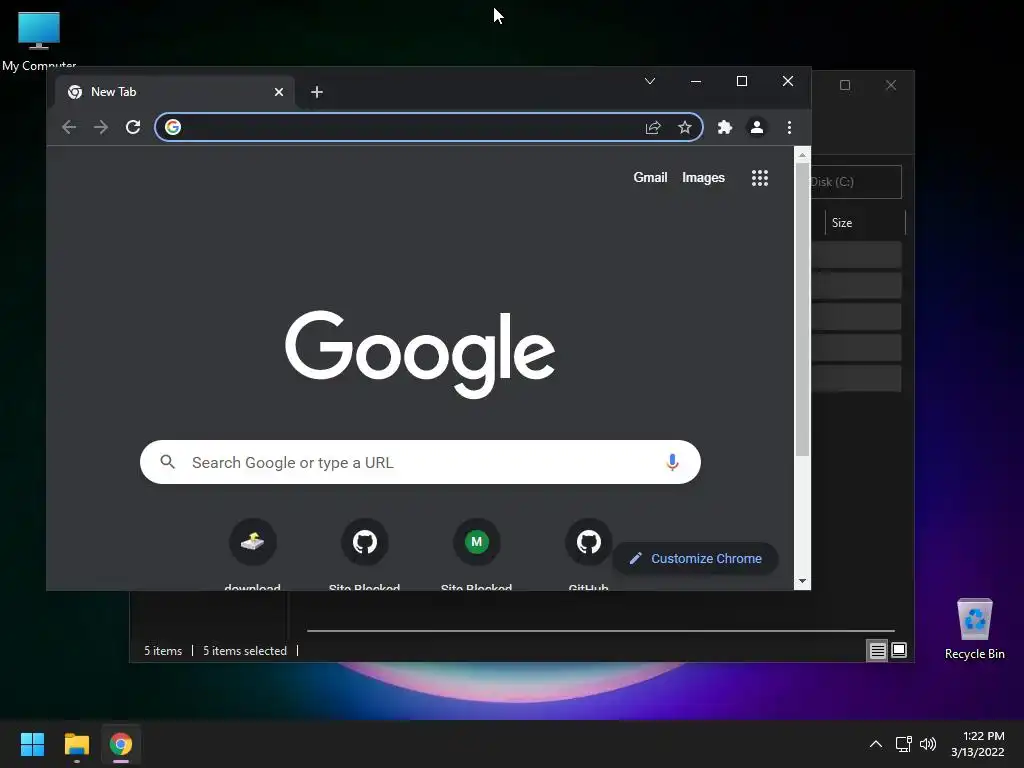Viewport: 1024px width, 768px height.
Task: Click the horizontal scrollbar in File Explorer
Action: point(601,631)
